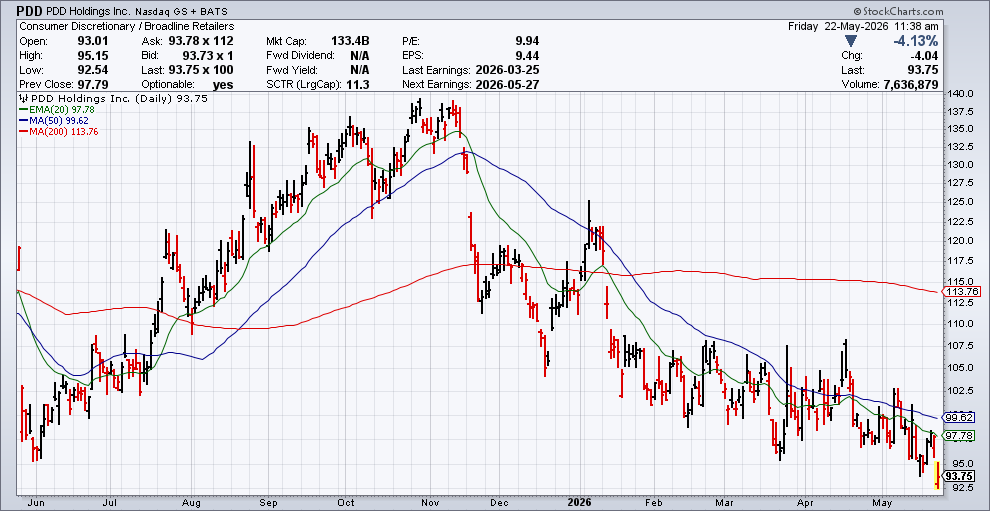Click the 'Dec' x-axis month label
990x511 pixels.
[x=498, y=503]
